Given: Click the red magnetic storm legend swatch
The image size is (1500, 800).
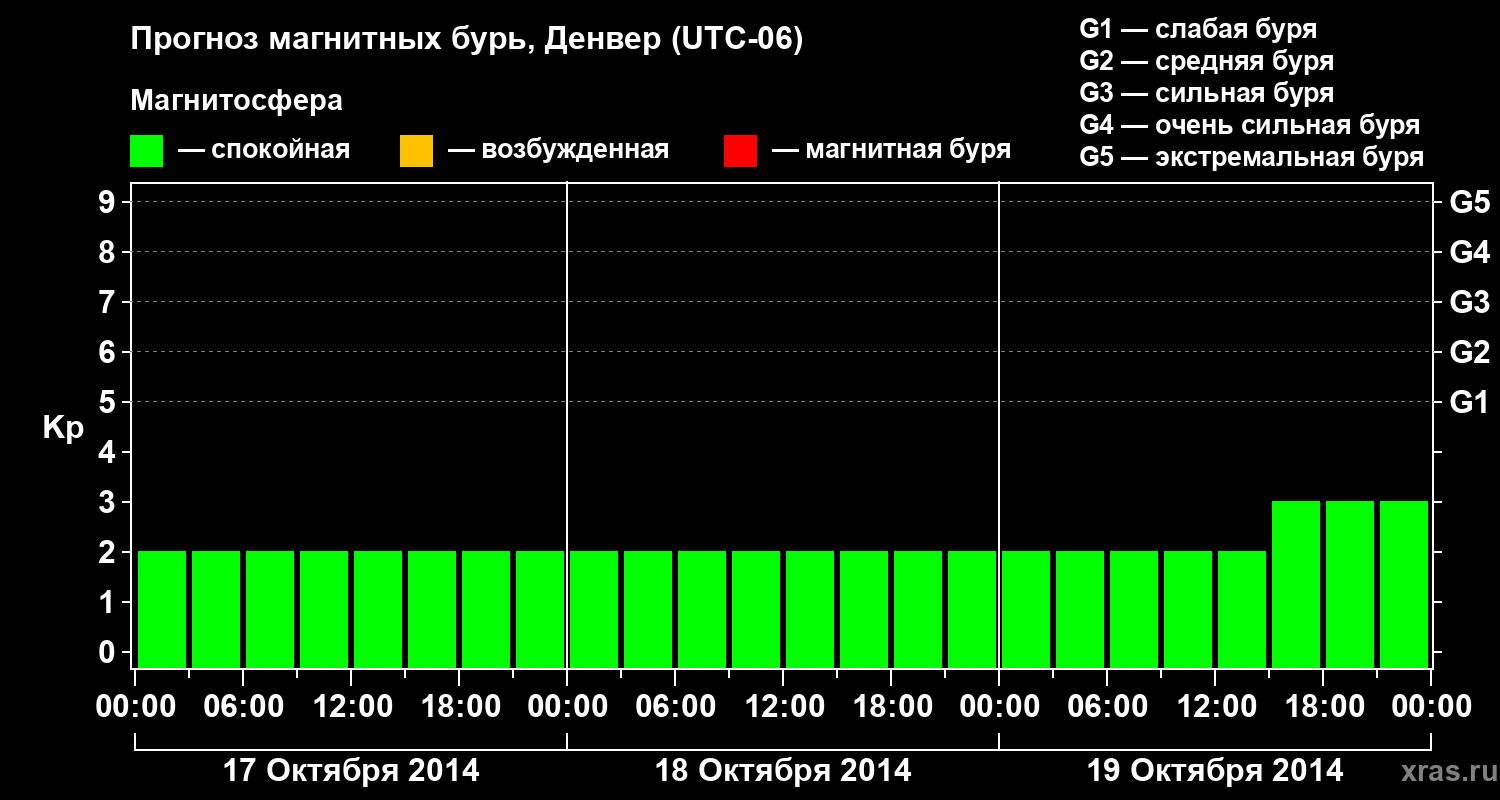Looking at the screenshot, I should [740, 151].
